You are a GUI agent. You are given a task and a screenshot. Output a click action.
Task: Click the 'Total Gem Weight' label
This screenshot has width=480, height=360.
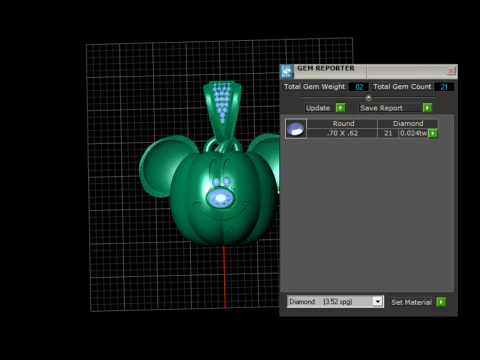(314, 87)
